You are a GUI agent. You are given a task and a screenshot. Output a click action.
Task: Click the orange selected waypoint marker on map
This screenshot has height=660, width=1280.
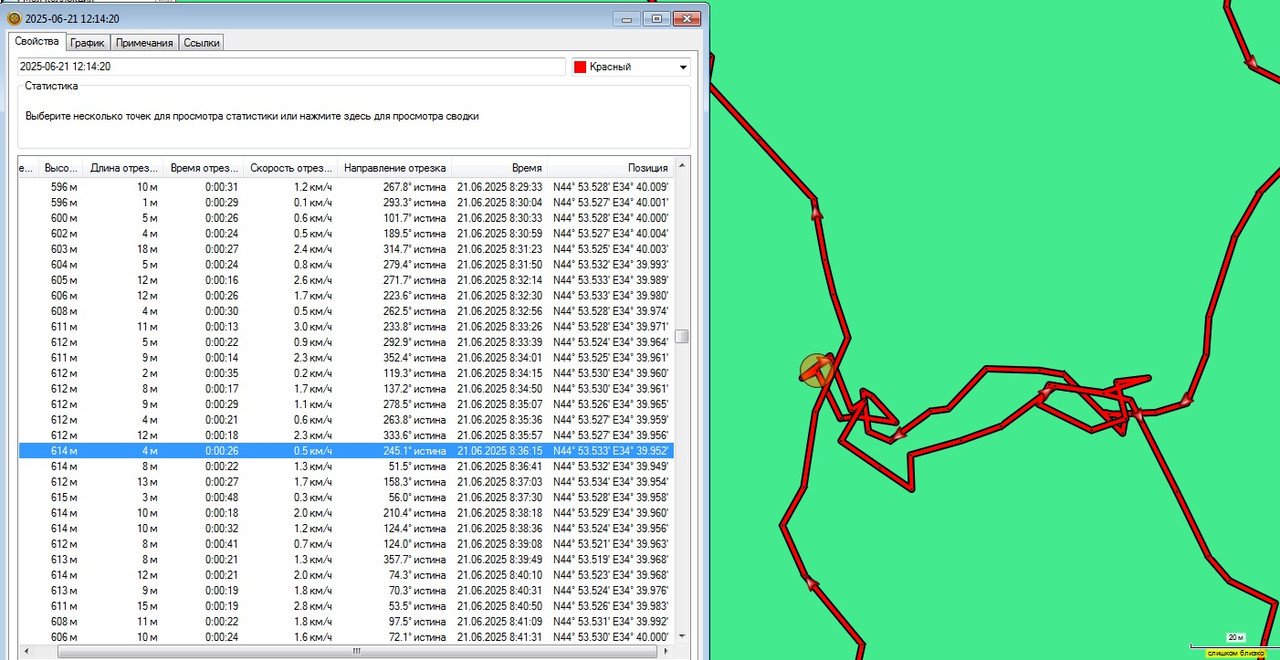click(x=816, y=370)
